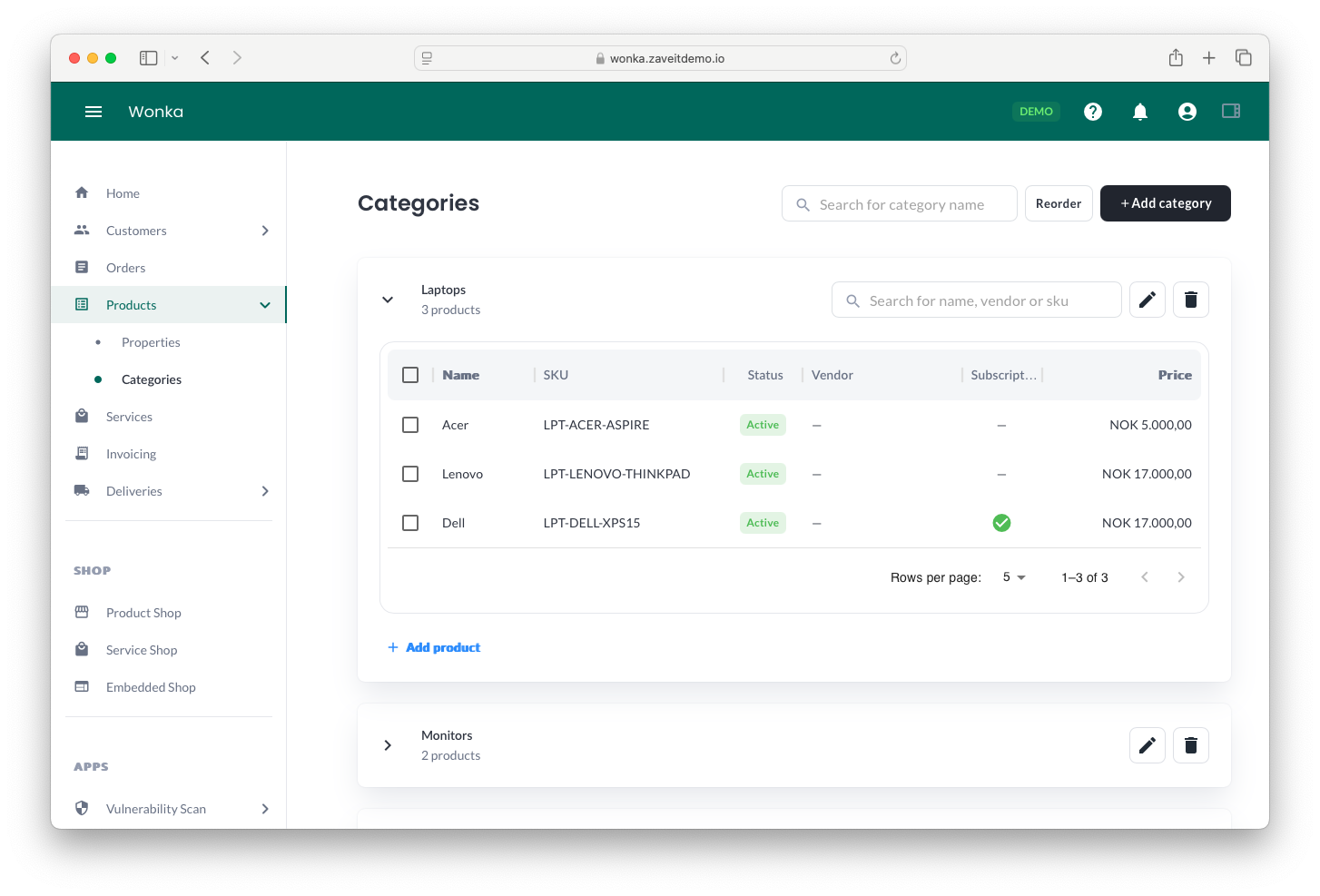Edit the Monitors category with pencil icon
The image size is (1320, 896).
tap(1148, 745)
